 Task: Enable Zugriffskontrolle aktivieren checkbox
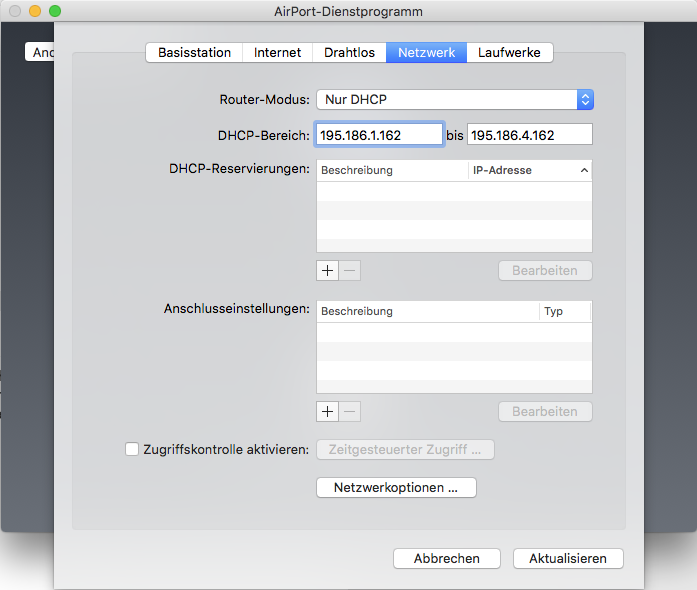click(132, 450)
